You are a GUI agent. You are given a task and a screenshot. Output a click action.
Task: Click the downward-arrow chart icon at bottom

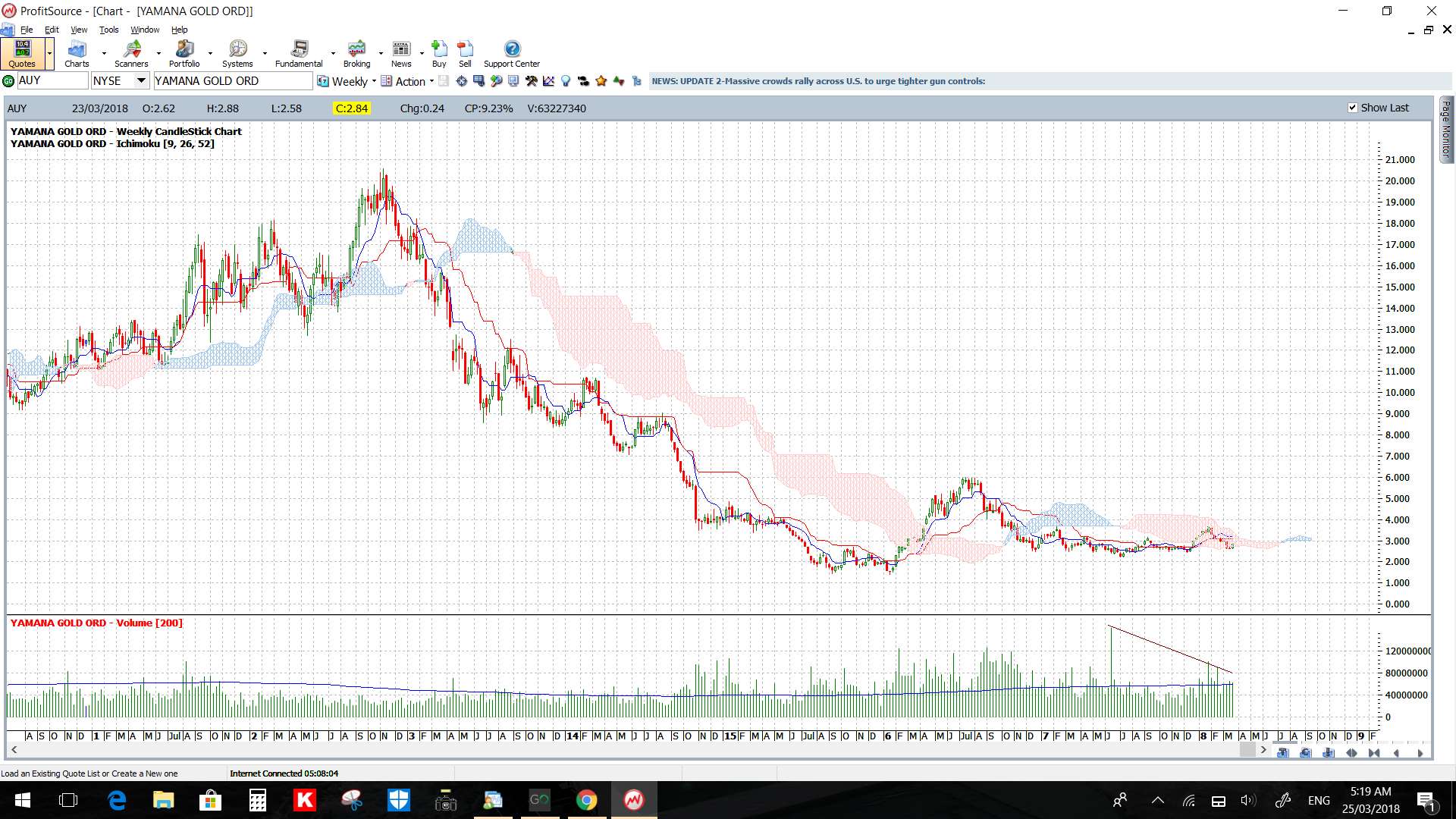click(1328, 753)
